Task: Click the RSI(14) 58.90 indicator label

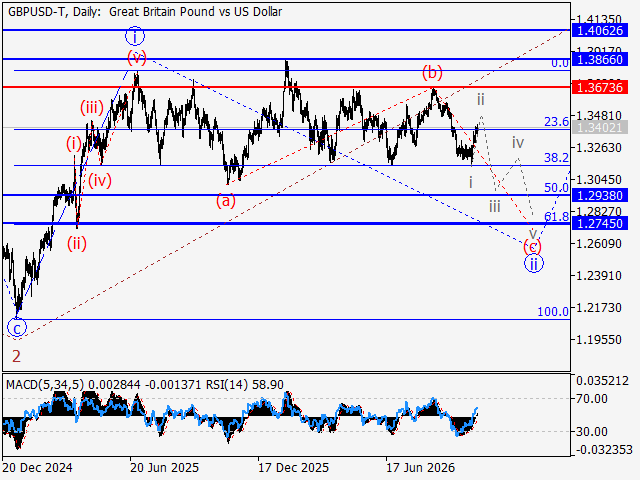Action: click(244, 384)
